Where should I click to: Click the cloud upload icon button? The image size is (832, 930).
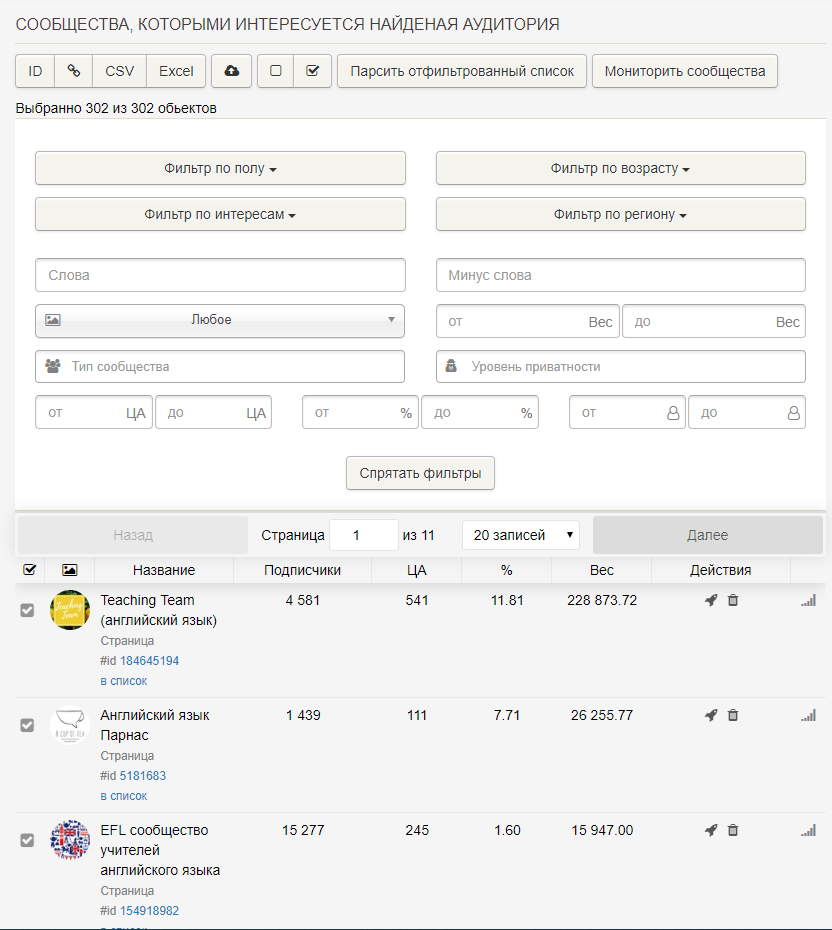231,71
